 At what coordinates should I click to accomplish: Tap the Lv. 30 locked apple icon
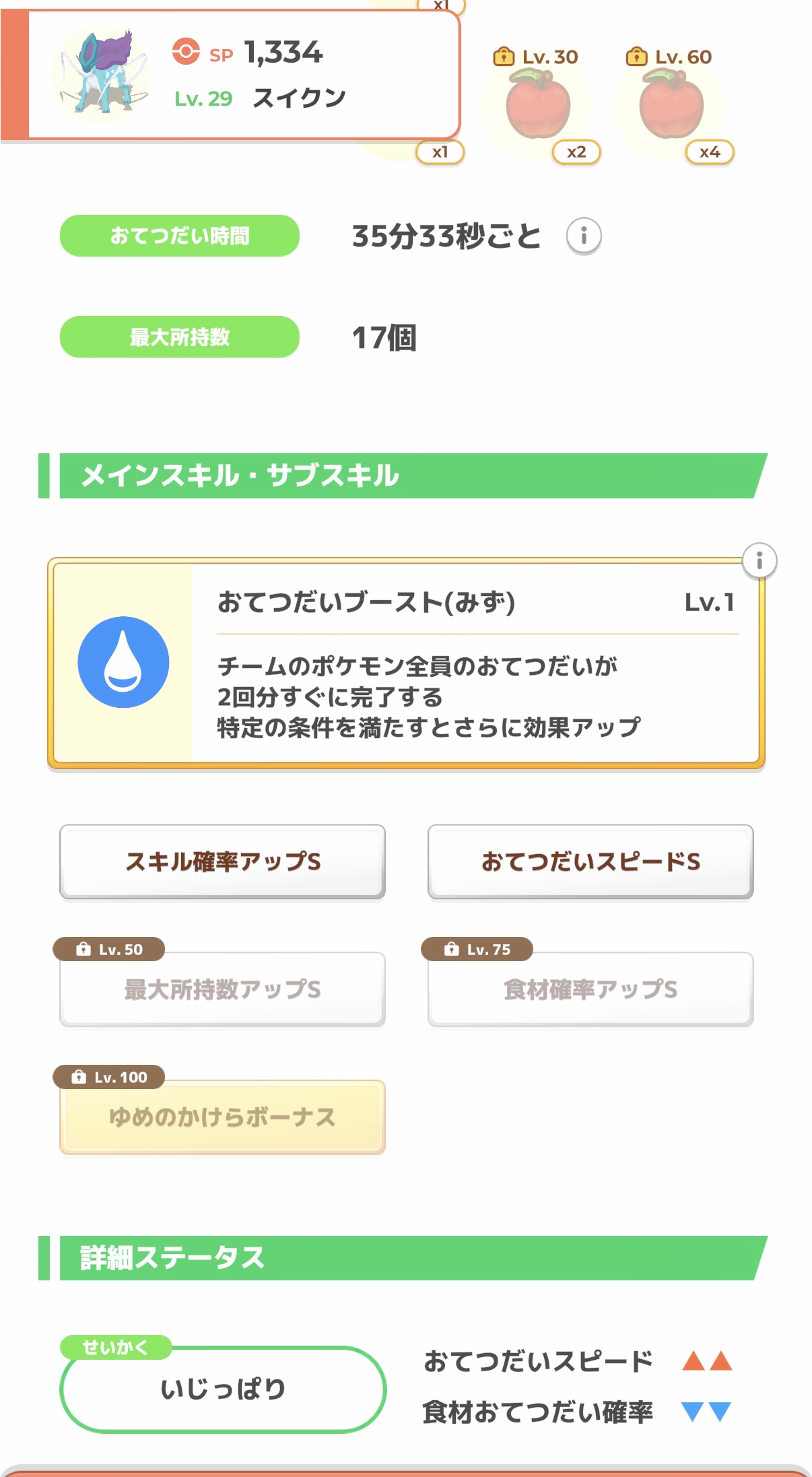click(x=538, y=107)
